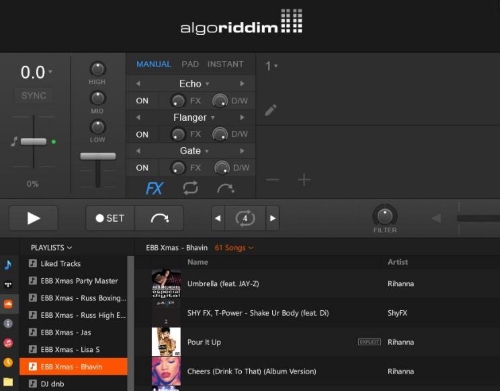Click the playlist sidebar scrollbar

click(131, 323)
